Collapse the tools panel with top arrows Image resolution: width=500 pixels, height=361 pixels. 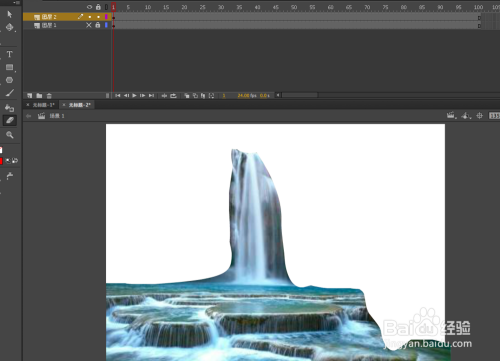click(16, 2)
